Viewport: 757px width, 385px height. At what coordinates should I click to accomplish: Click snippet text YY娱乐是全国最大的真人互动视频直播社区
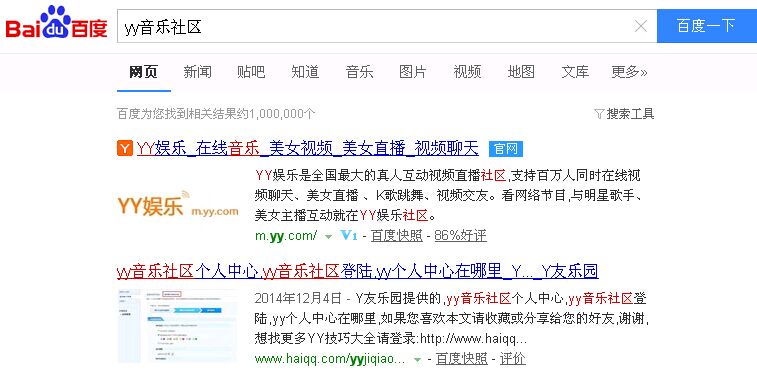pyautogui.click(x=380, y=175)
